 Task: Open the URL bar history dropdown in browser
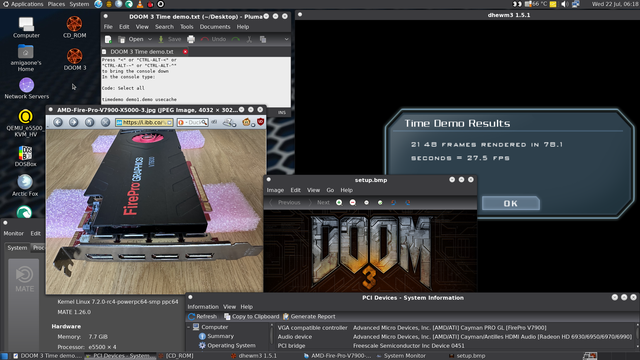[169, 122]
